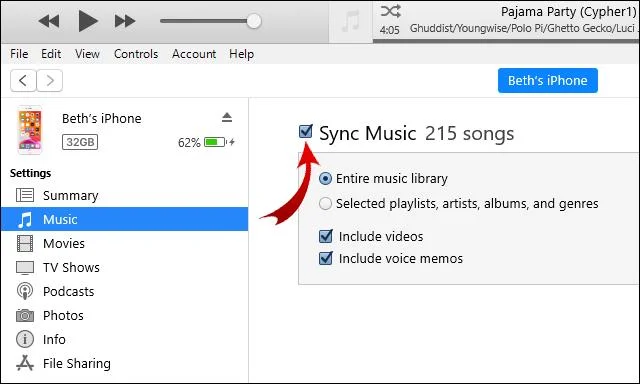Uncheck the Sync Music checkbox
This screenshot has height=384, width=640.
pyautogui.click(x=306, y=131)
